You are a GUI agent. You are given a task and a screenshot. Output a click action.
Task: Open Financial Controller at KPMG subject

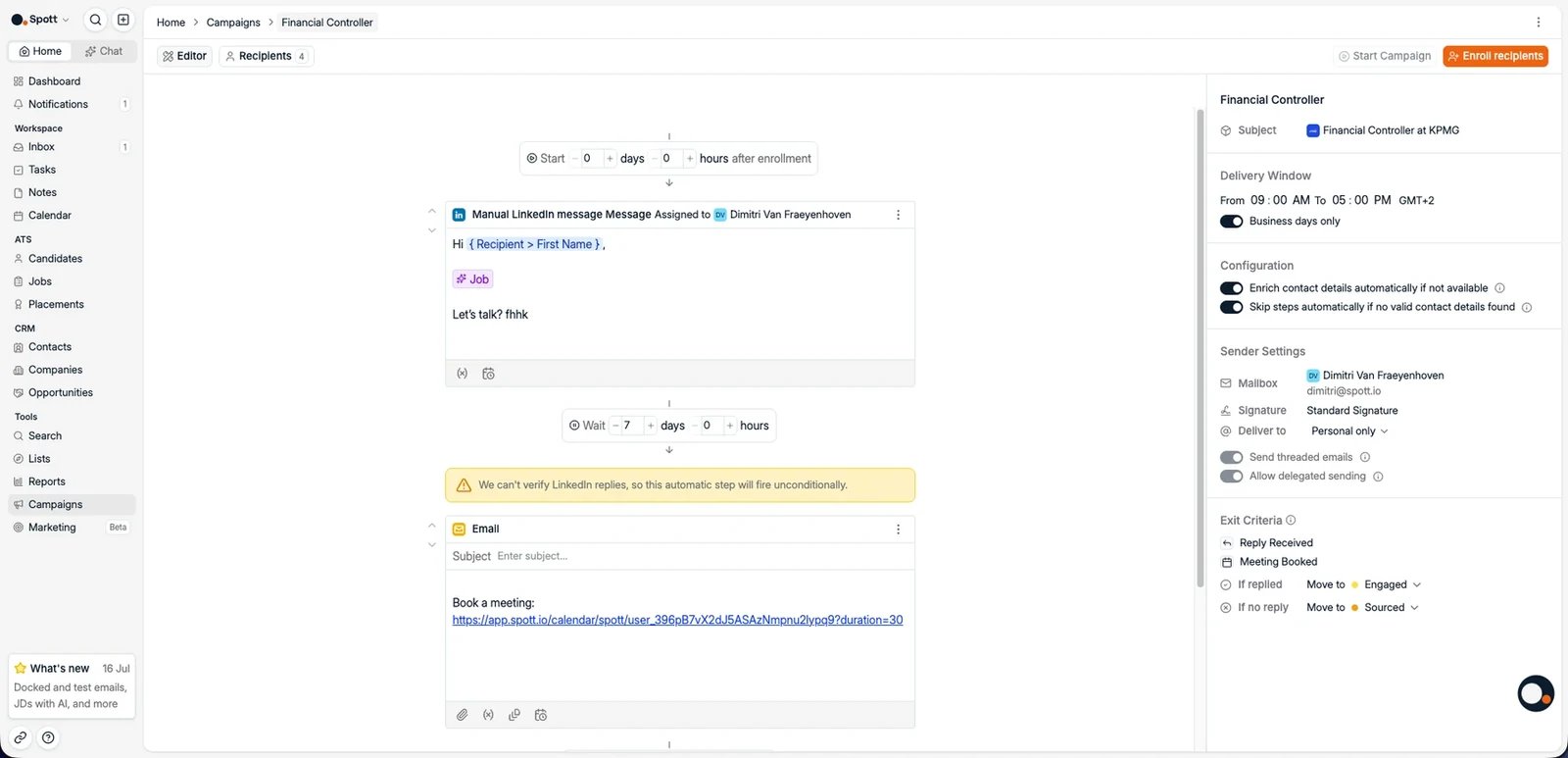[1383, 130]
